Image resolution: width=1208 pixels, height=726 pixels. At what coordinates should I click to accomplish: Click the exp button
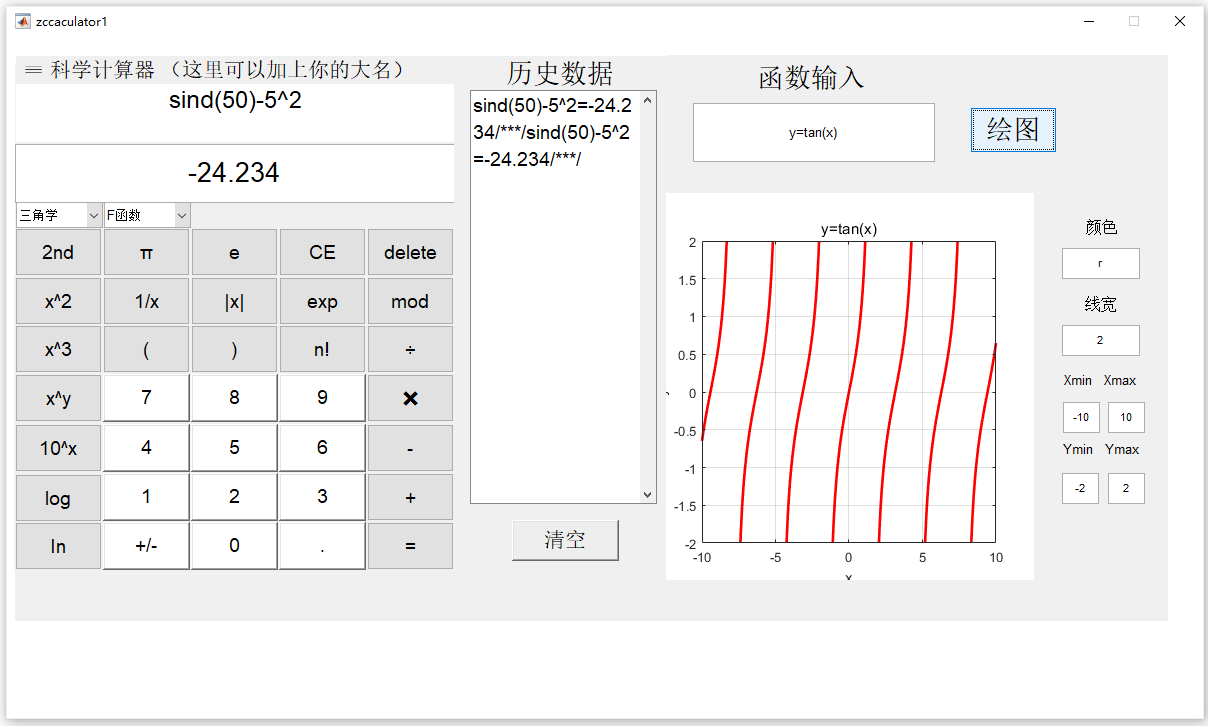click(322, 301)
